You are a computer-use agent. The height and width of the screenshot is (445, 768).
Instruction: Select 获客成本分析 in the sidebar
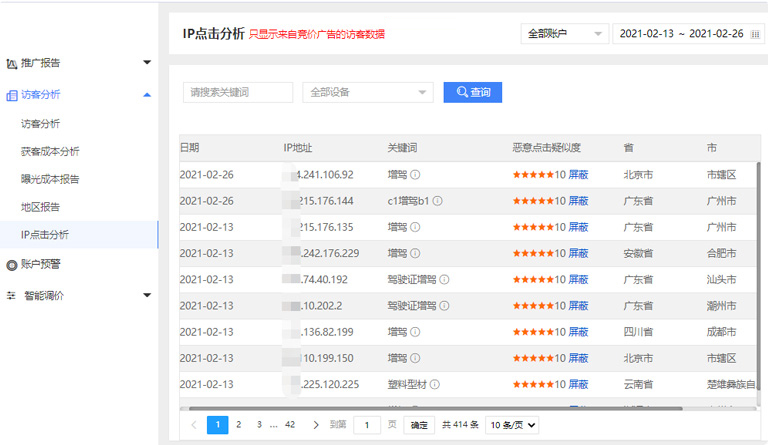(x=50, y=152)
